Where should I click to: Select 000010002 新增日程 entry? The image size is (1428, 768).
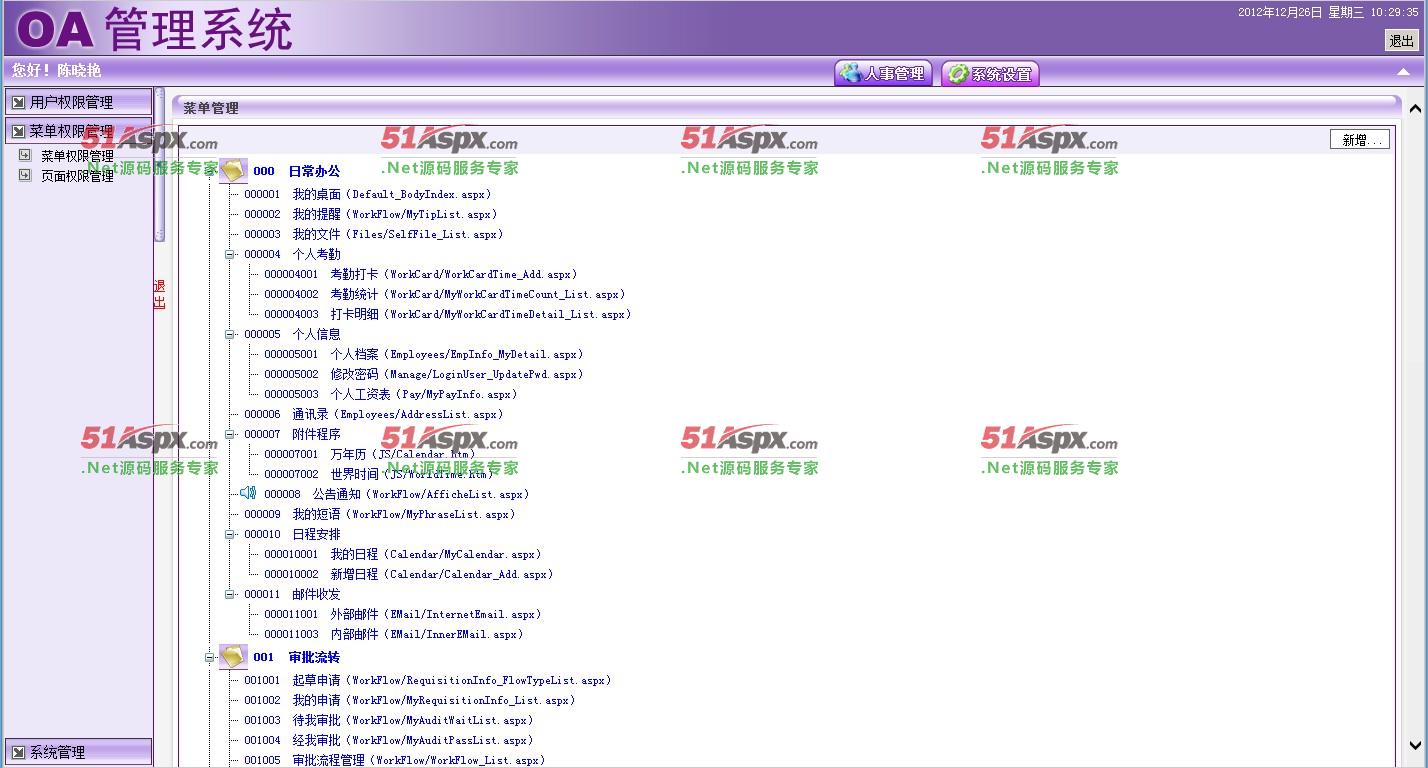coord(409,574)
